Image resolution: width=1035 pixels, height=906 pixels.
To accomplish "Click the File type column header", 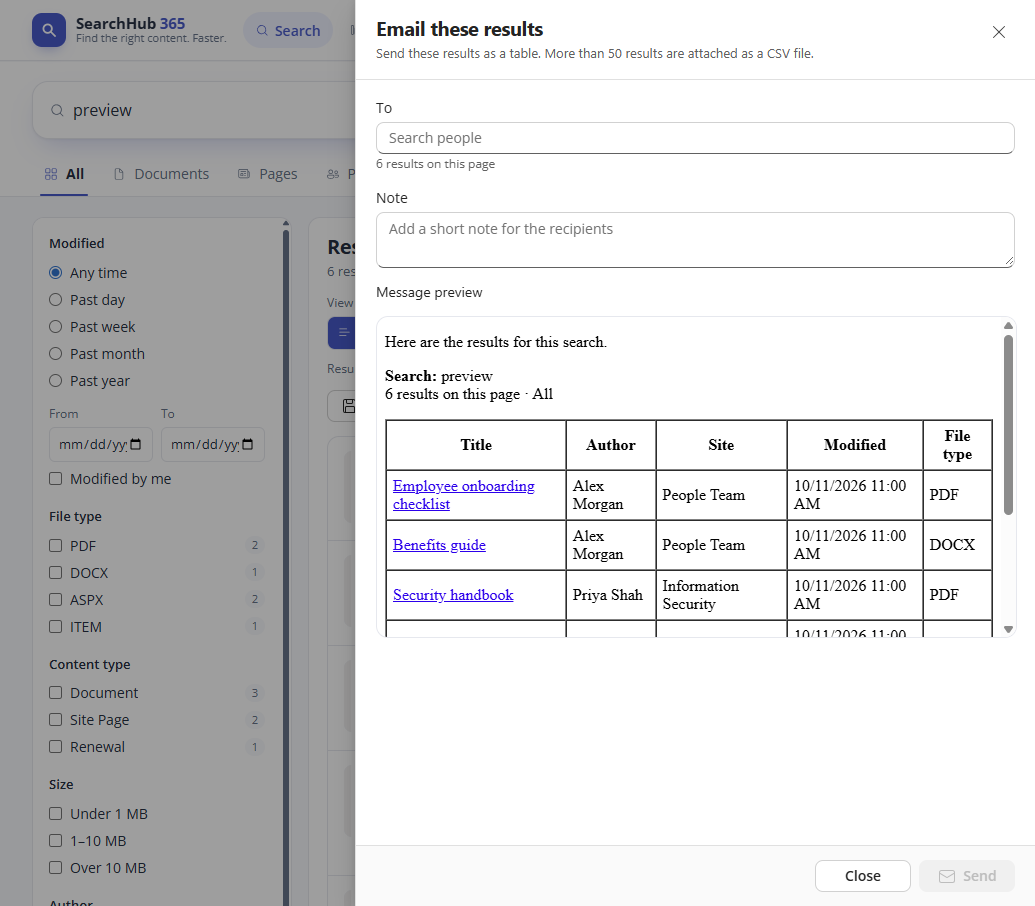I will click(x=957, y=445).
